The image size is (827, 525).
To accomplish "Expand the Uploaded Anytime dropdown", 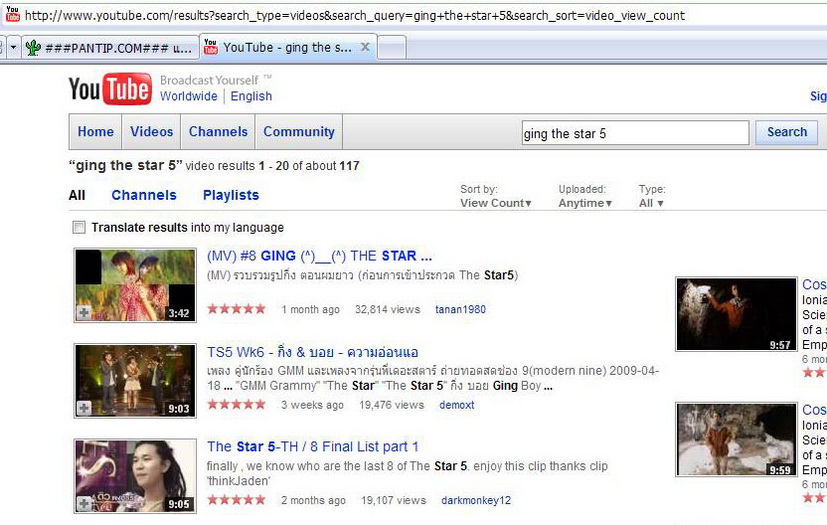I will pos(585,203).
